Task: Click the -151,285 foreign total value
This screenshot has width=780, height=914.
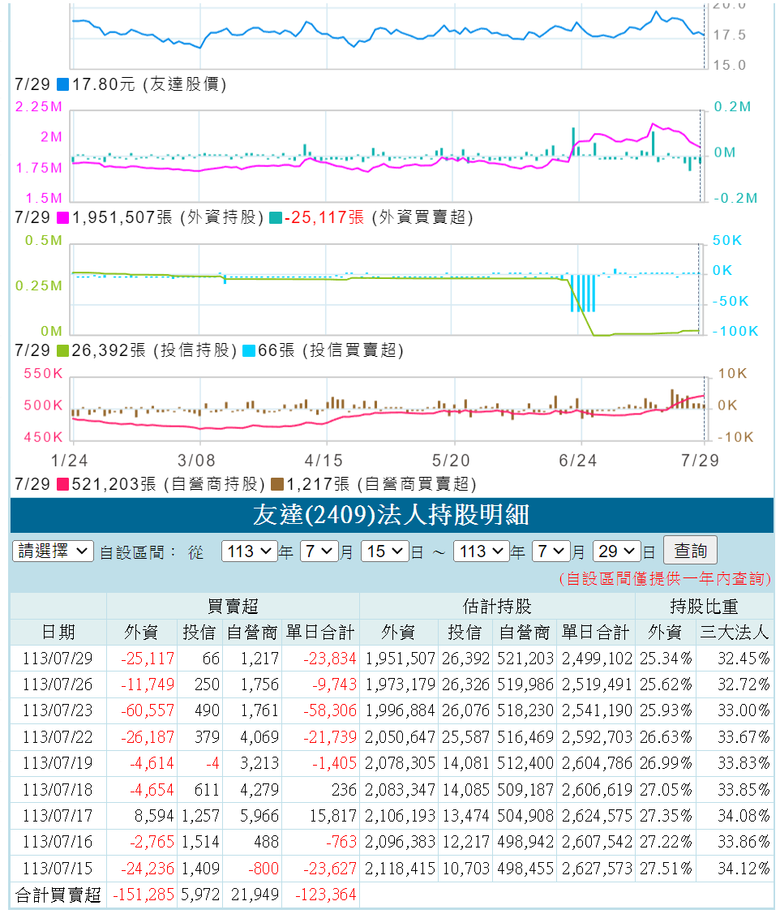Action: click(143, 895)
